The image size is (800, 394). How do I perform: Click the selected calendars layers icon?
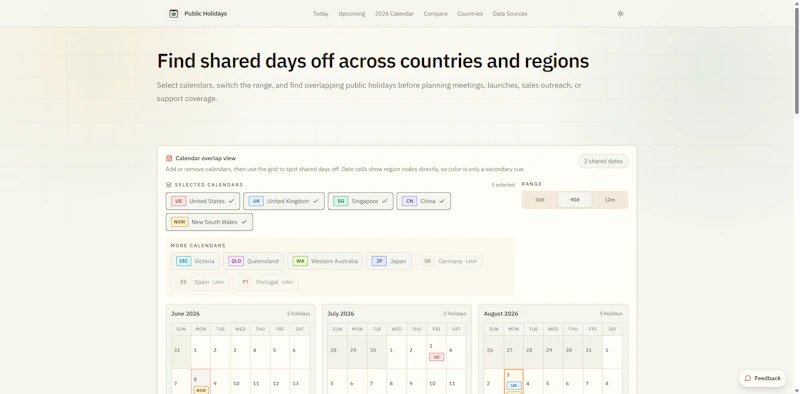[x=169, y=185]
